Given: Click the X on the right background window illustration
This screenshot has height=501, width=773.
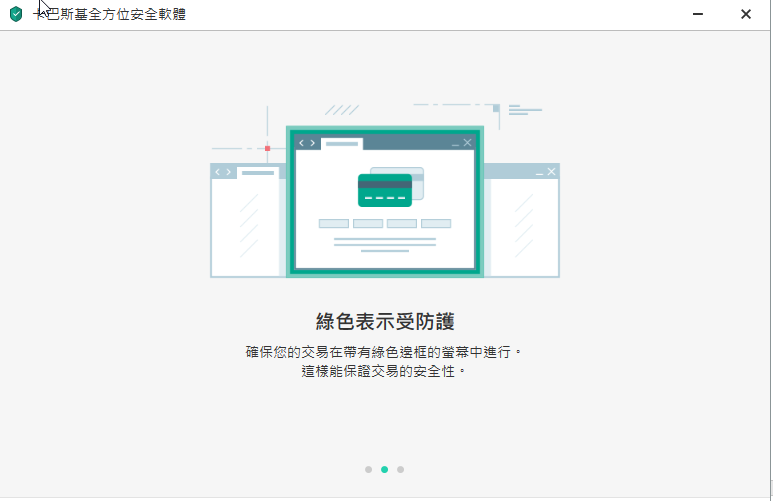Looking at the screenshot, I should tap(551, 172).
